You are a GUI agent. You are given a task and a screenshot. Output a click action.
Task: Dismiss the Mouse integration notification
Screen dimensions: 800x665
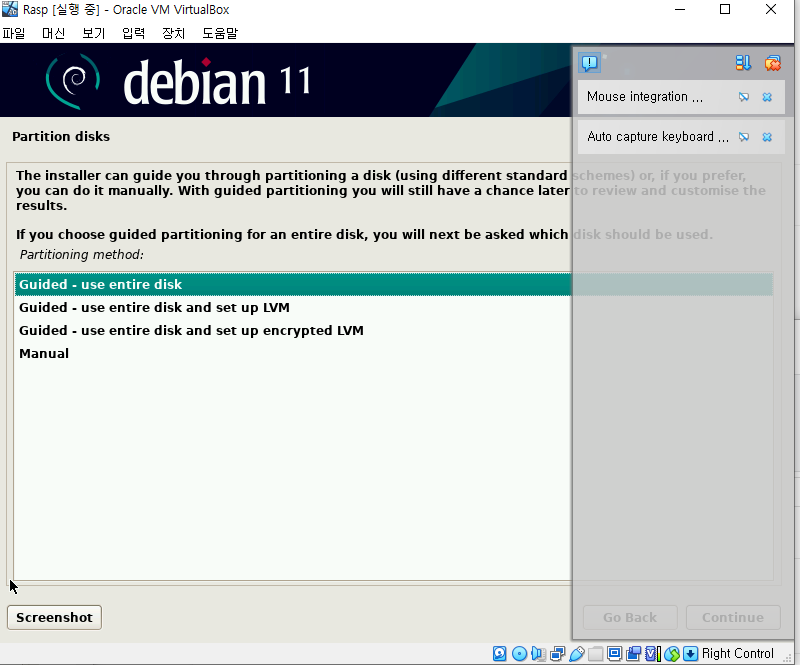tap(767, 97)
